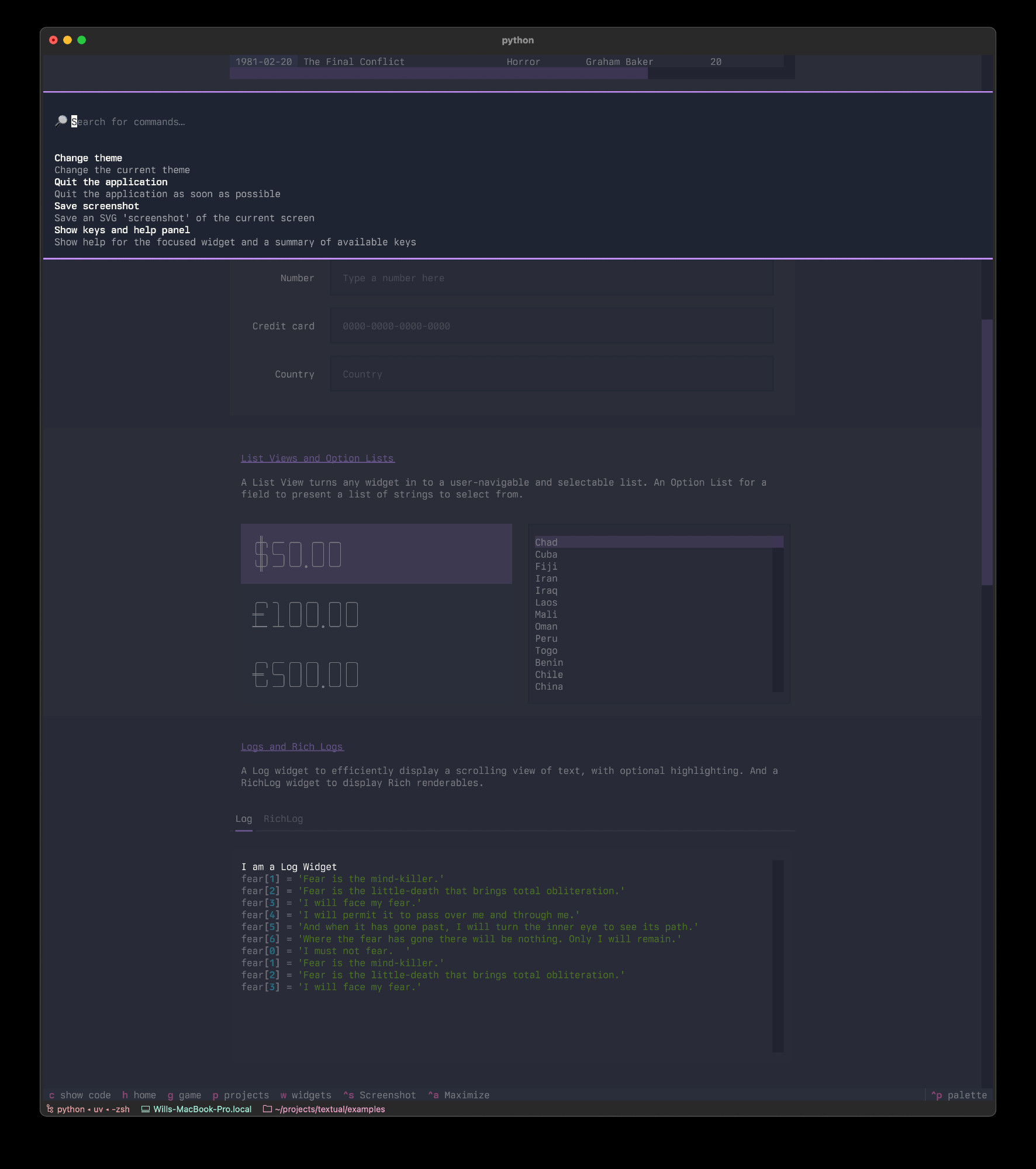The width and height of the screenshot is (1036, 1169).
Task: Select Iraq in the option list
Action: pos(654,590)
